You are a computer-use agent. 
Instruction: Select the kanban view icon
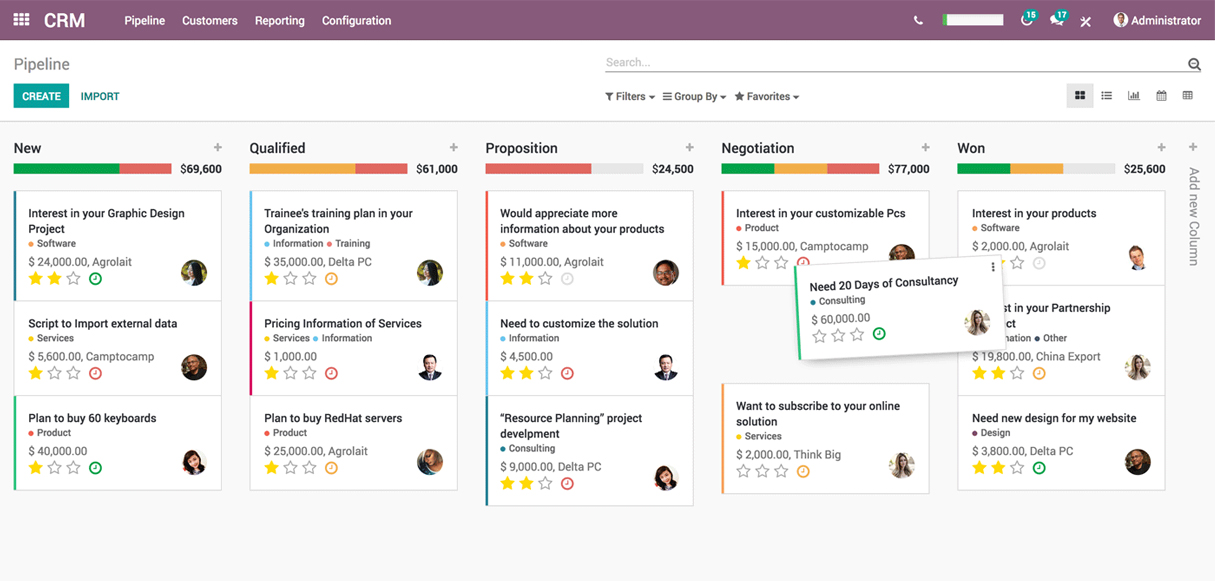click(1079, 95)
